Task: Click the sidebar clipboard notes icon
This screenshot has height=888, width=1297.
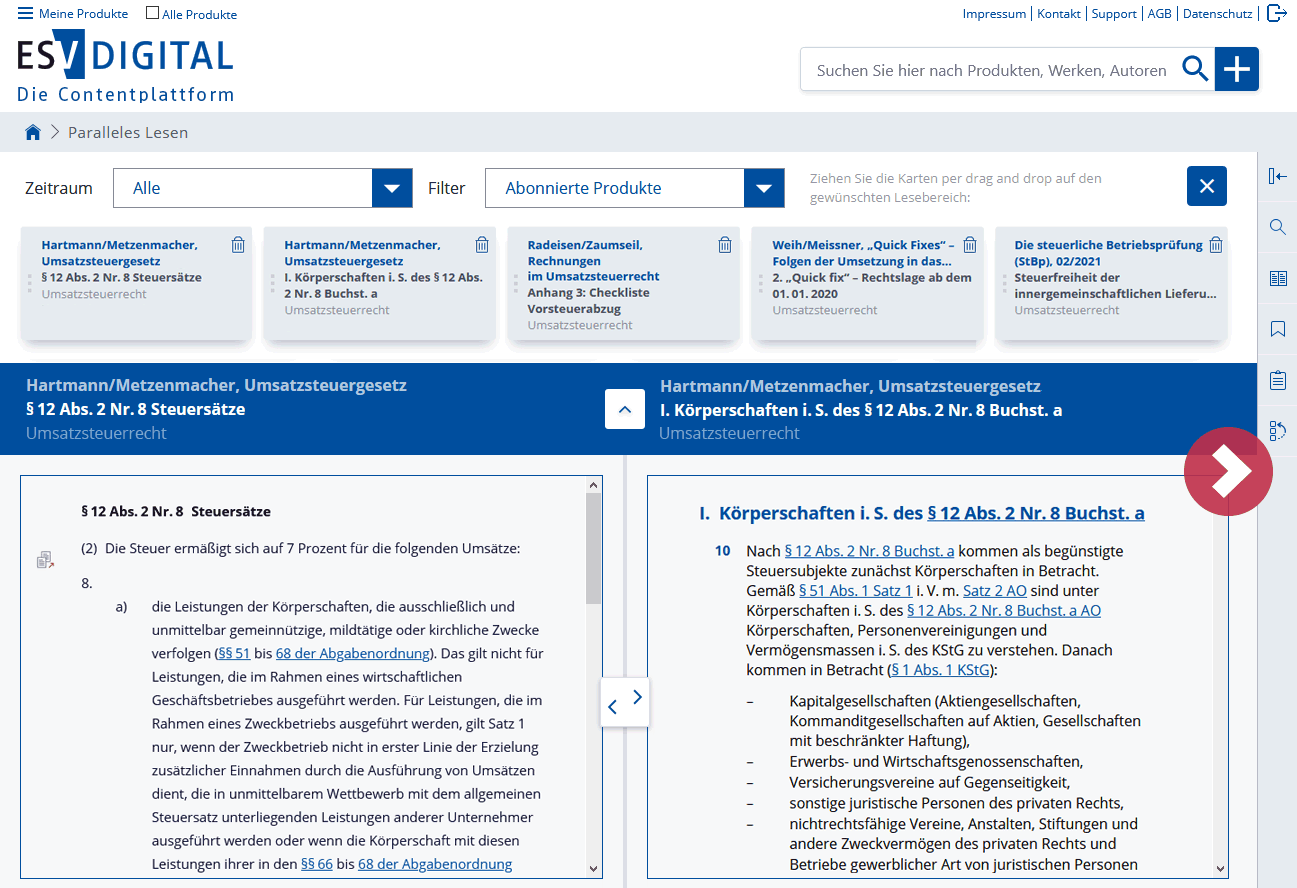Action: [x=1277, y=380]
